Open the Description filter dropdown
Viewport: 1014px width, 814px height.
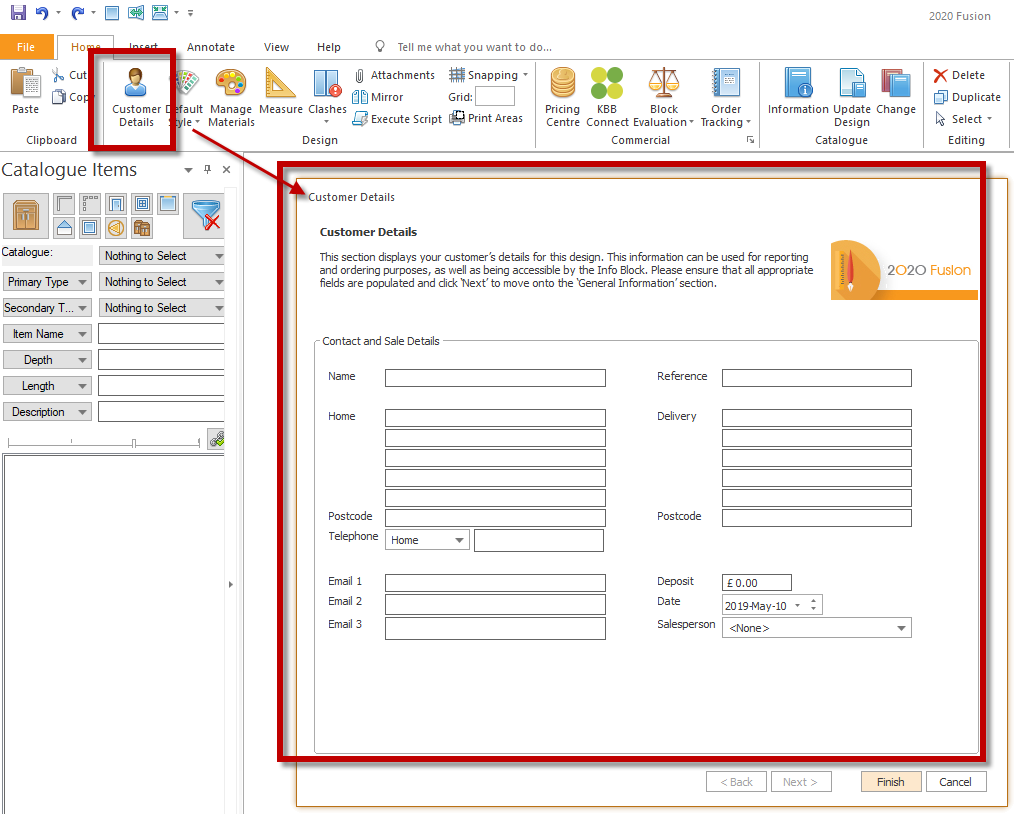tap(47, 412)
